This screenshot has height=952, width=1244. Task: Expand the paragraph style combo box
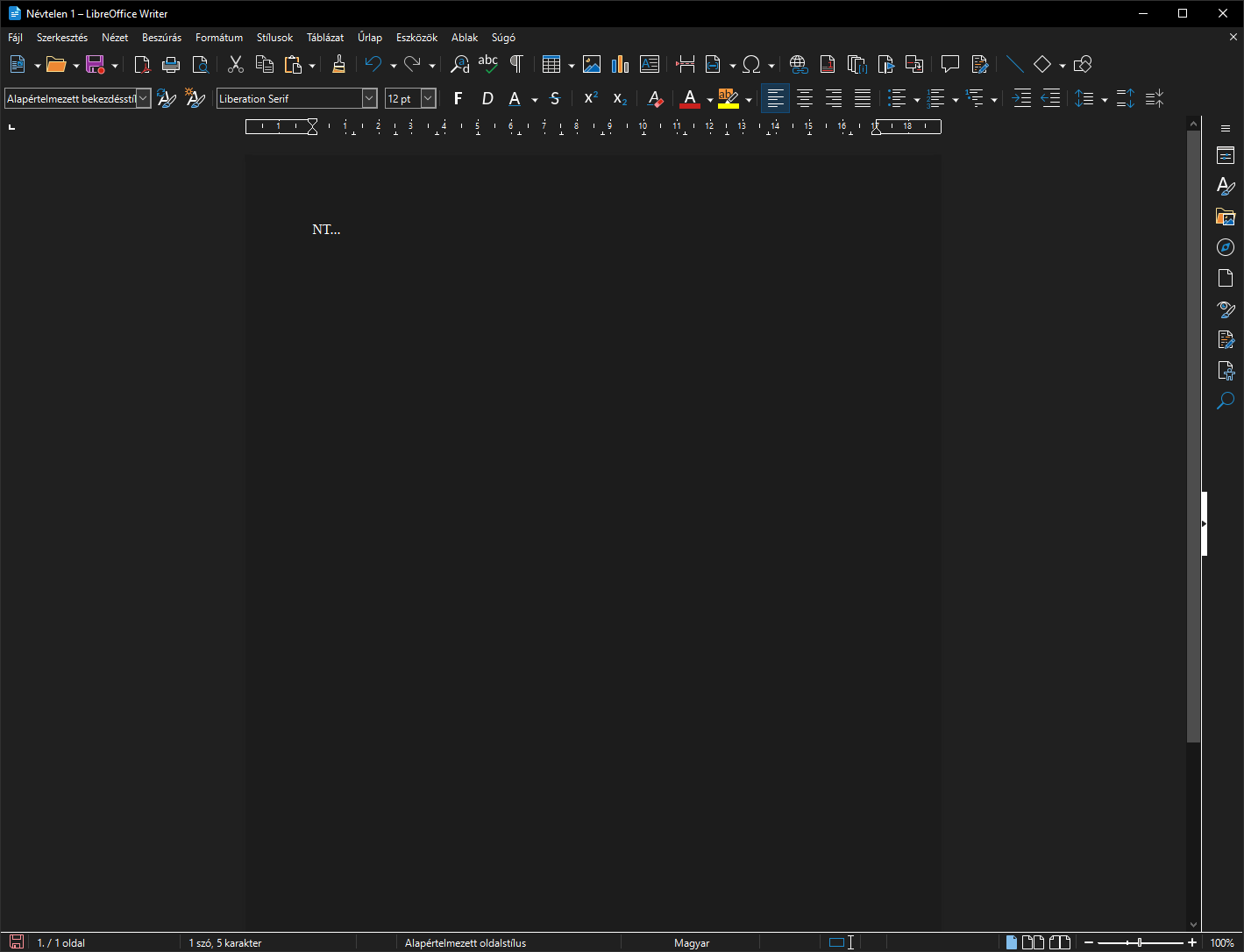coord(142,98)
